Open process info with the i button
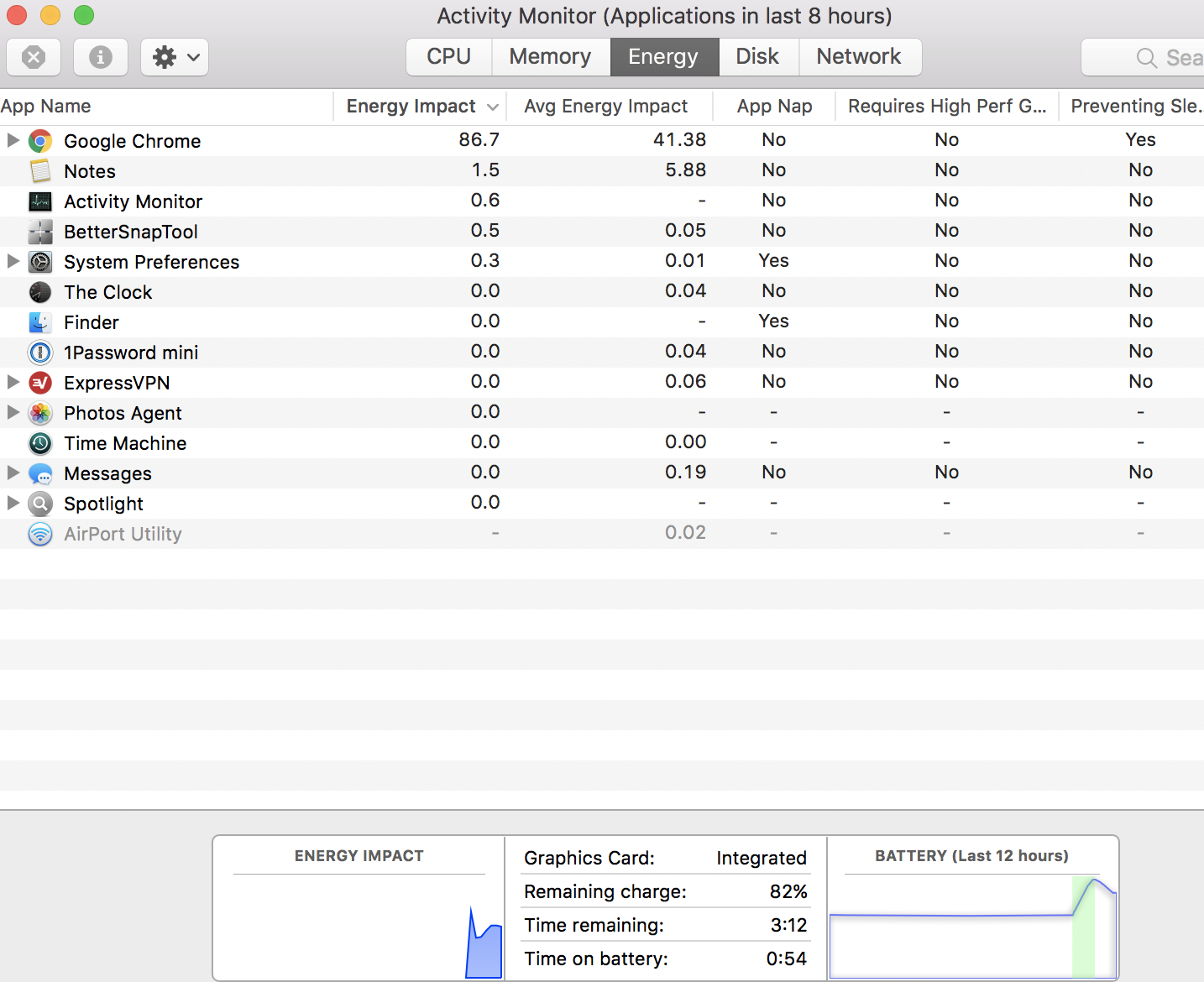 (x=101, y=57)
